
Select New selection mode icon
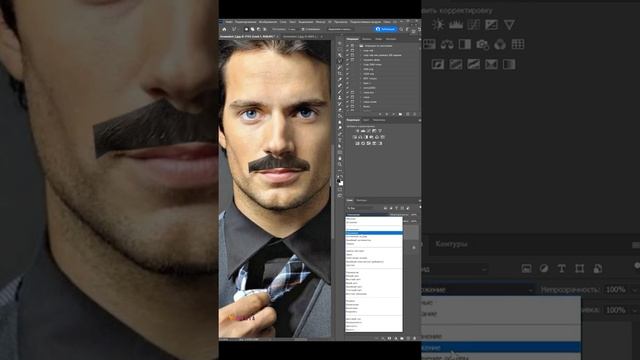click(246, 29)
